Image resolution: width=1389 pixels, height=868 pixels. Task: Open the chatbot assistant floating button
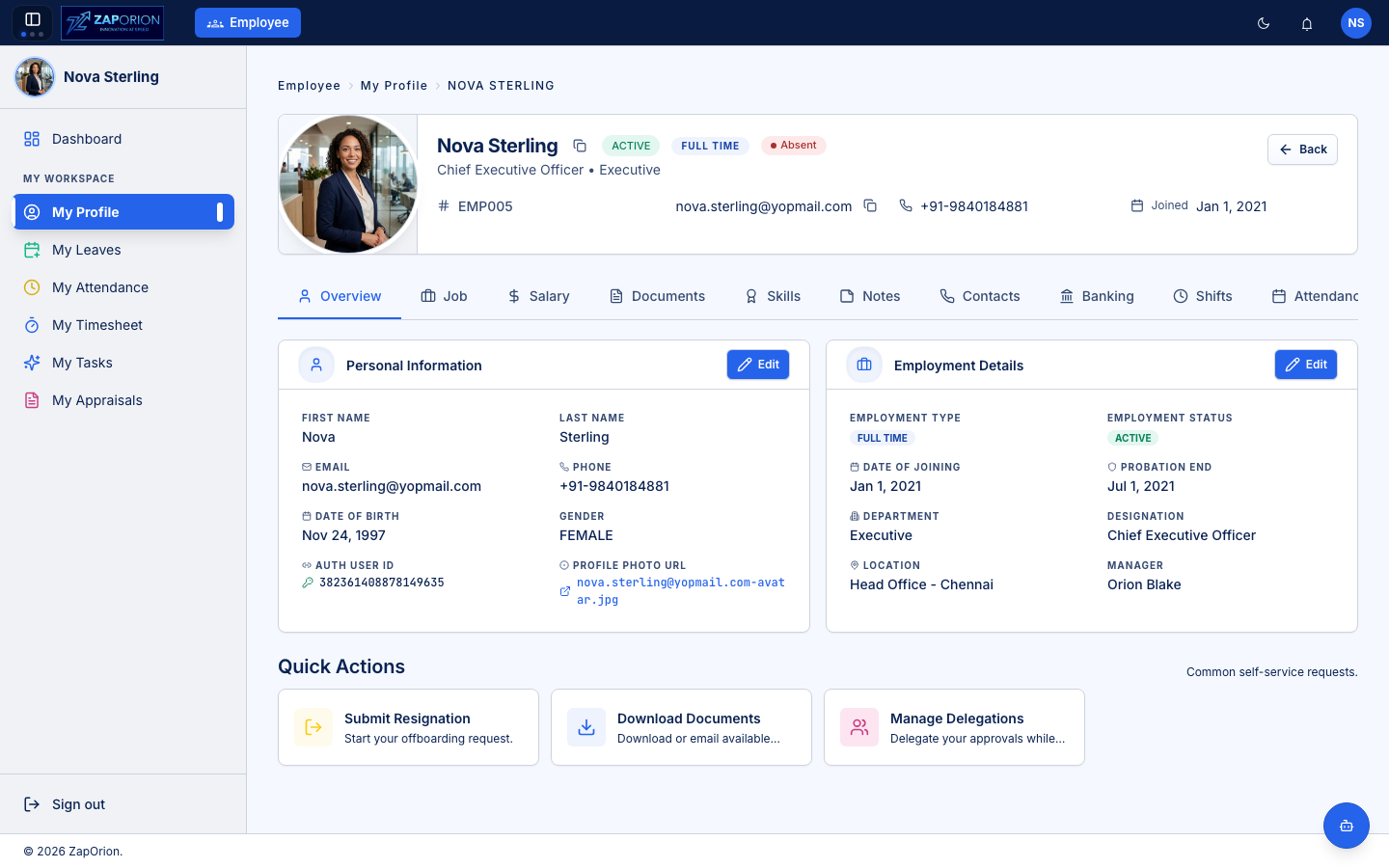click(1347, 826)
